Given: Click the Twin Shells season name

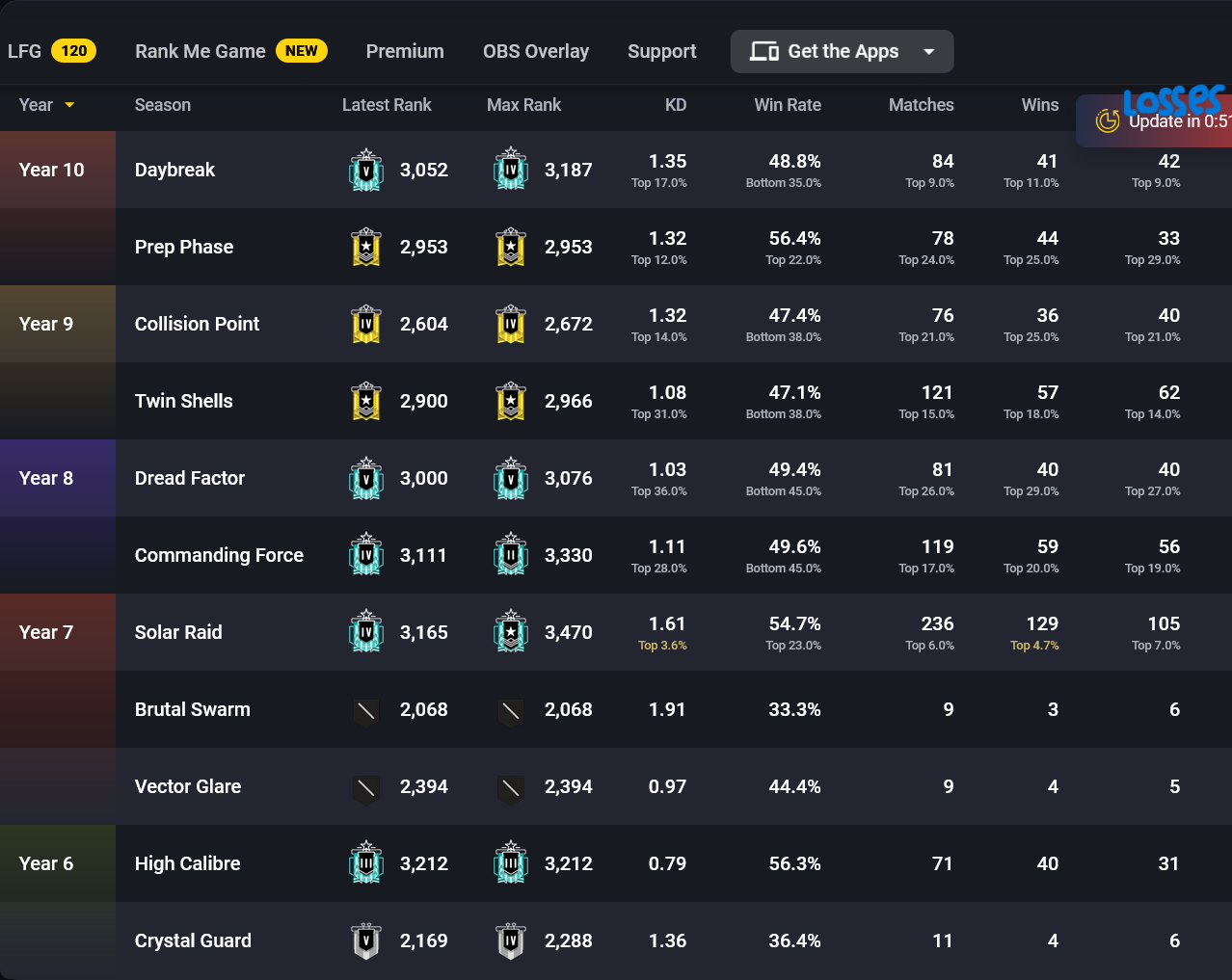Looking at the screenshot, I should coord(184,401).
